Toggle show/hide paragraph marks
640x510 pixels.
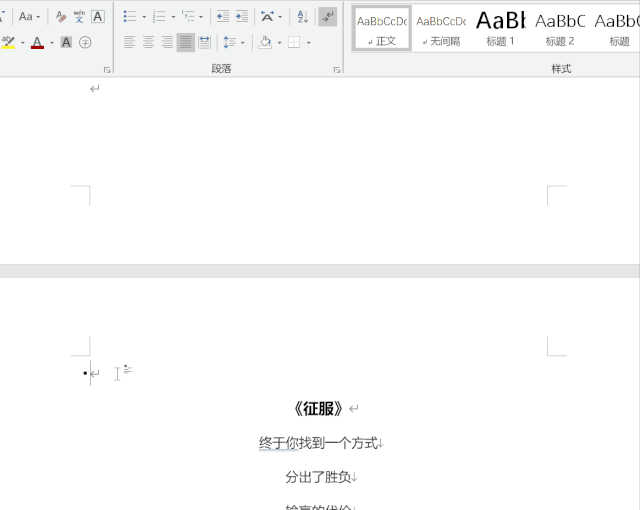(327, 17)
